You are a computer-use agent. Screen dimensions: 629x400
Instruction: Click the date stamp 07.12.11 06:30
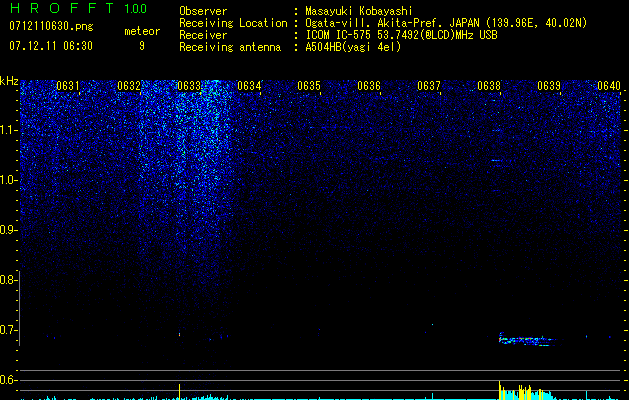[x=51, y=46]
